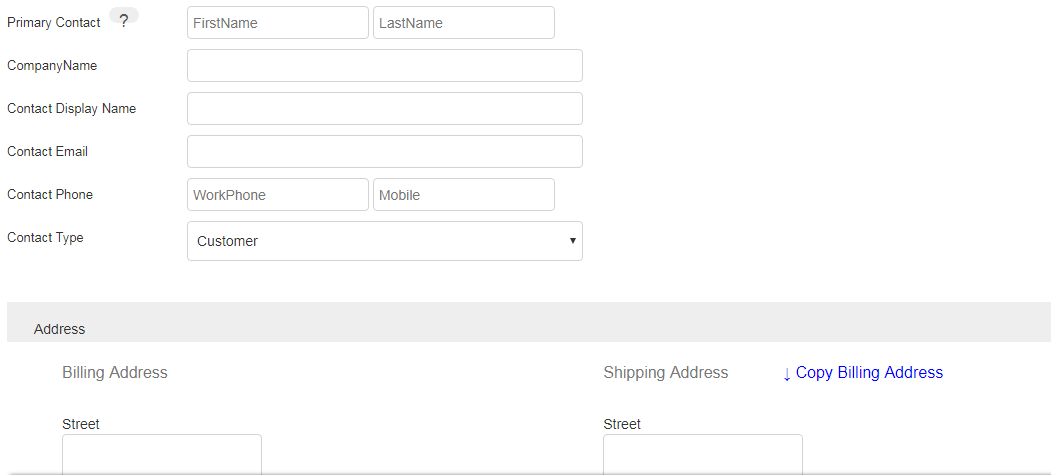This screenshot has height=475, width=1051.
Task: Click the Address section header bar
Action: tap(528, 323)
